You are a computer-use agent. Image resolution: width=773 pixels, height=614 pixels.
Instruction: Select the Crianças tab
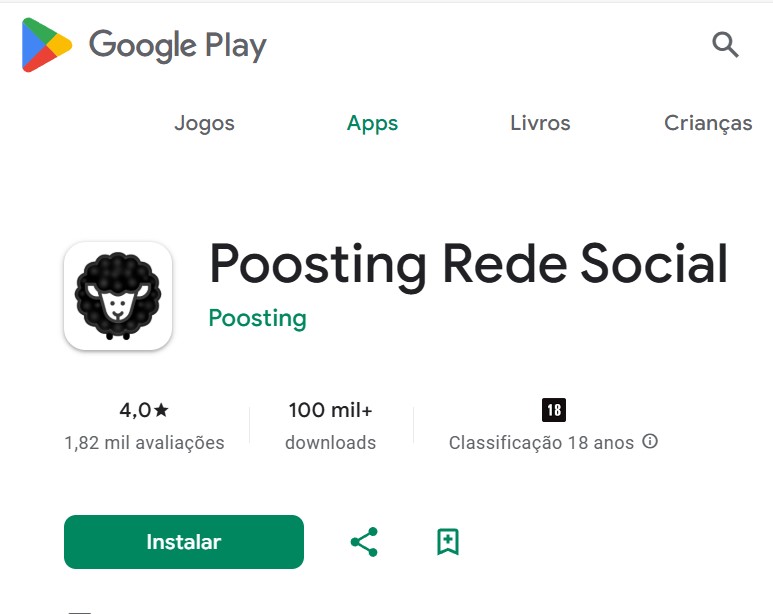pyautogui.click(x=708, y=123)
